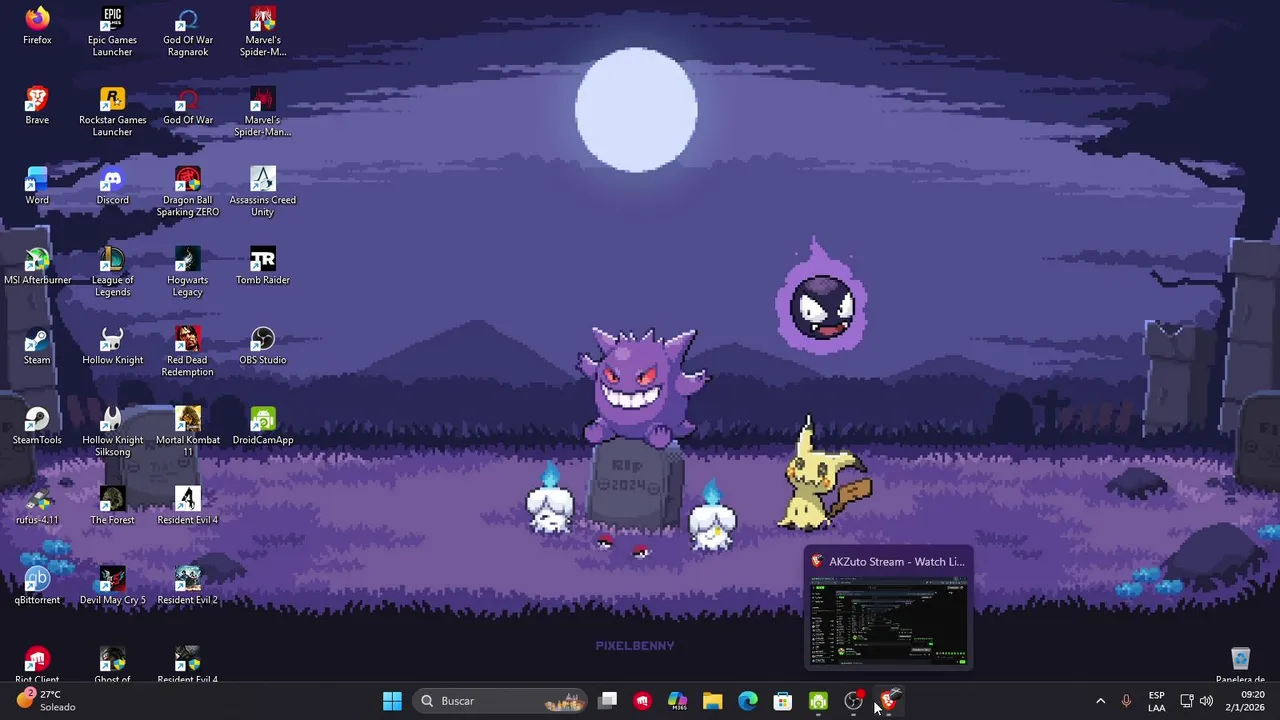Open Microsoft Store from the taskbar
Viewport: 1280px width, 720px height.
click(x=782, y=701)
